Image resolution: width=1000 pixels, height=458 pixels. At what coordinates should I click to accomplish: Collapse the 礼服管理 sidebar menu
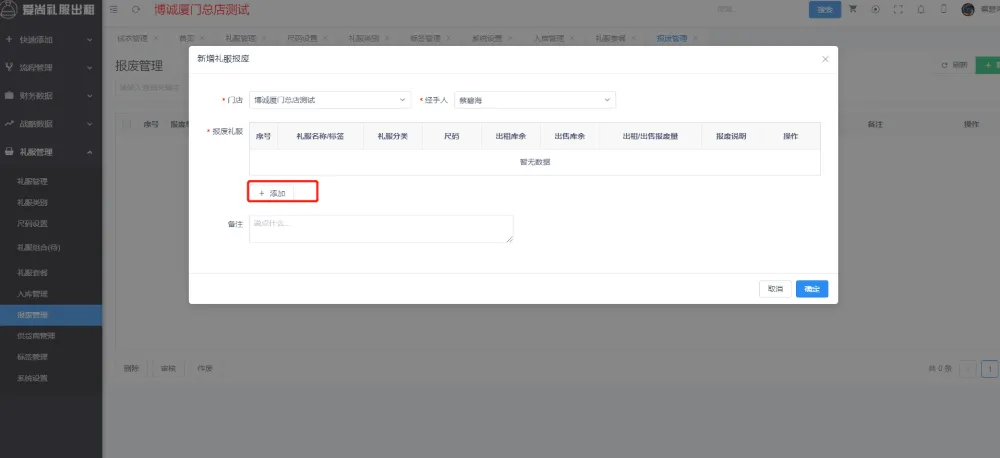click(50, 152)
